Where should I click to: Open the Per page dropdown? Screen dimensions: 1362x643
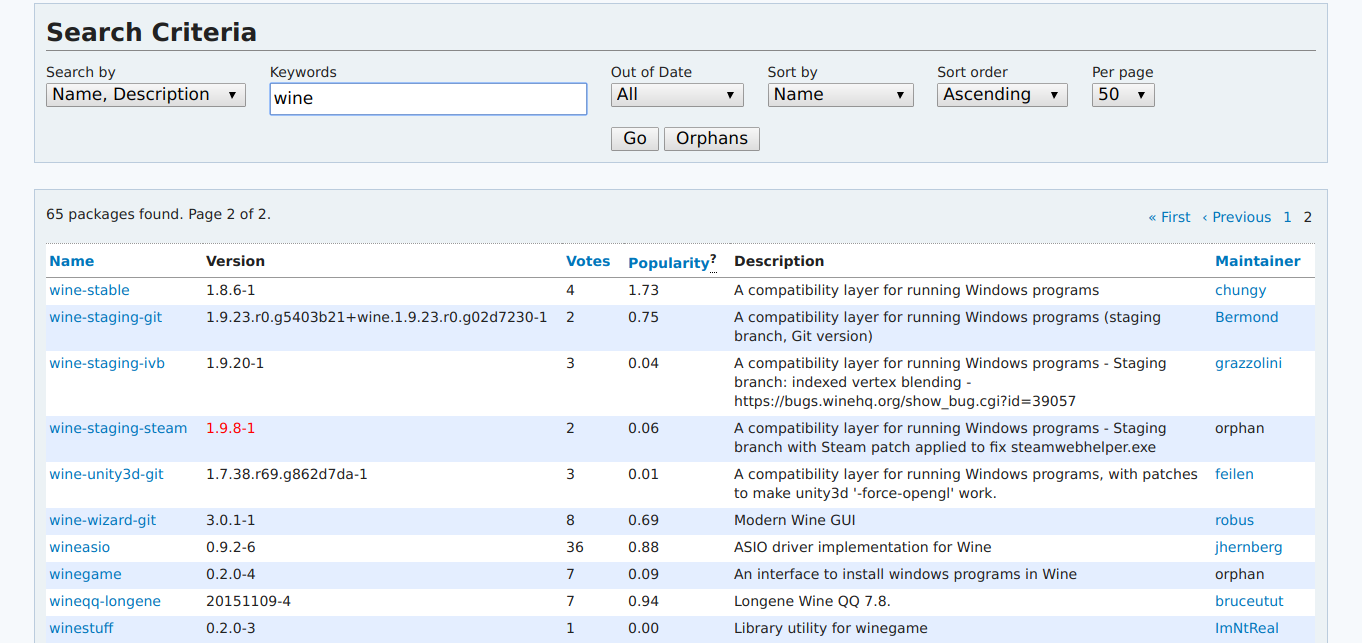pos(1123,95)
